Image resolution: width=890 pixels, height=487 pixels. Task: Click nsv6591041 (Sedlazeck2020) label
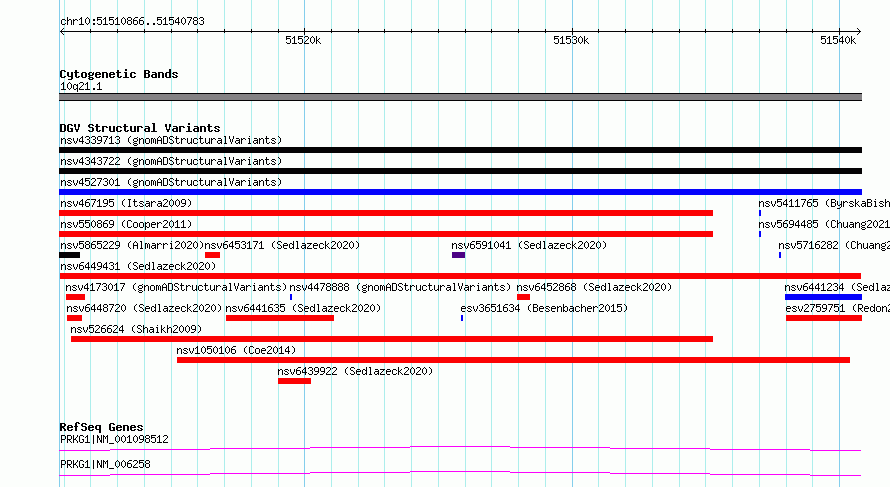[529, 245]
